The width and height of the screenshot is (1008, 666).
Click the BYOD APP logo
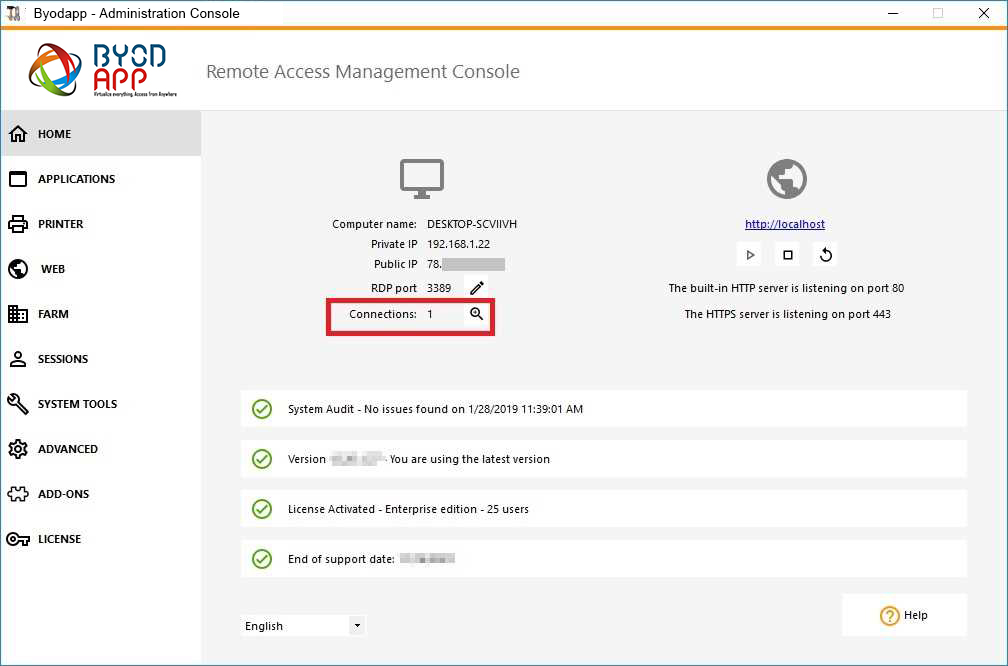[102, 69]
